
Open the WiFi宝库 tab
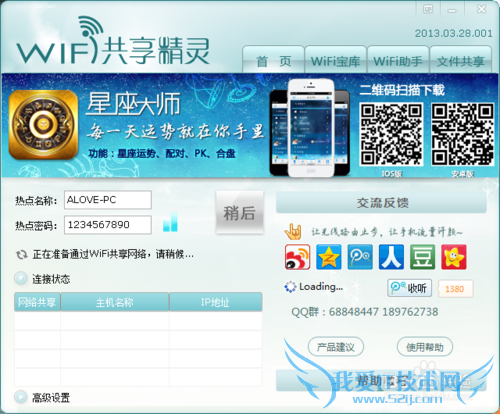pyautogui.click(x=335, y=60)
